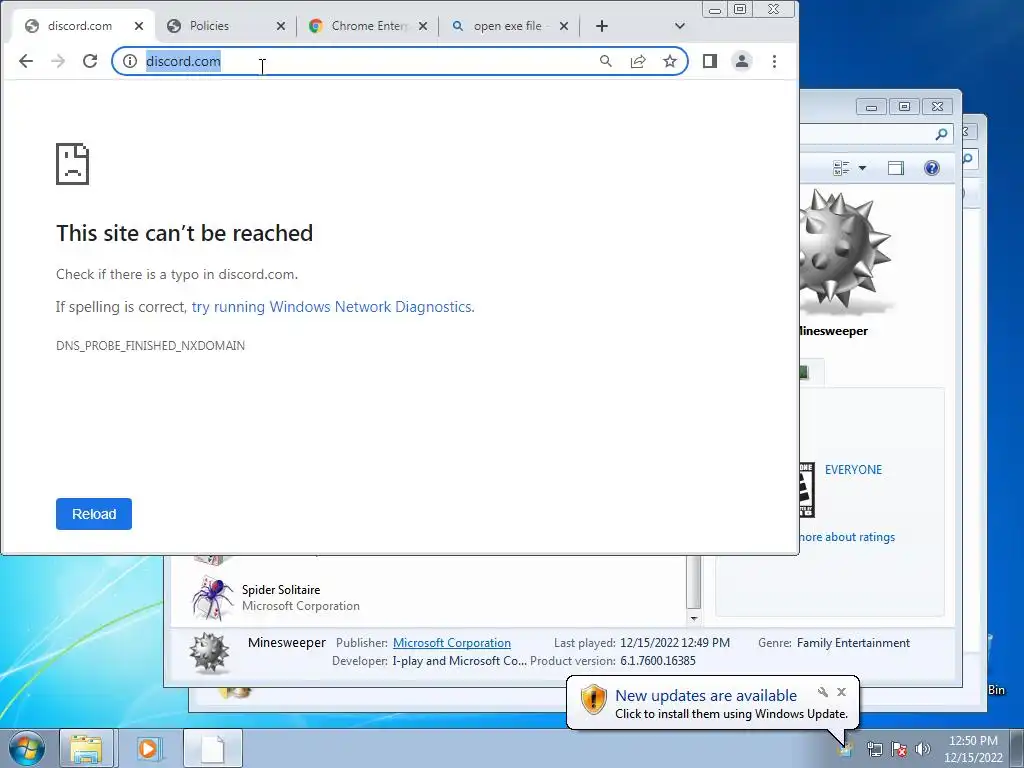The image size is (1024, 768).
Task: Open the volume speaker tray icon
Action: click(x=923, y=749)
